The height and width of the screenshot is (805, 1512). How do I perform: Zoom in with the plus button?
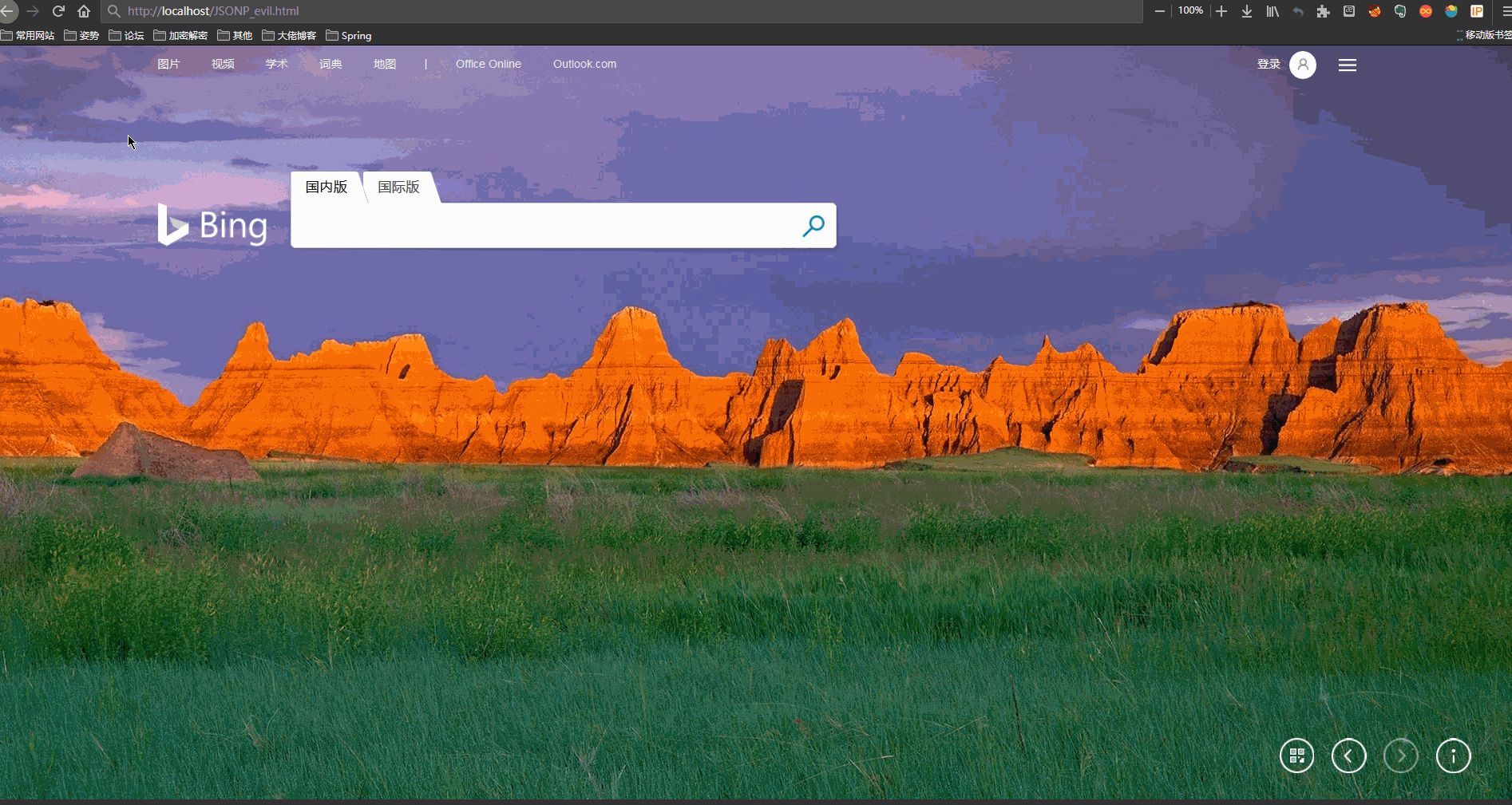point(1221,11)
